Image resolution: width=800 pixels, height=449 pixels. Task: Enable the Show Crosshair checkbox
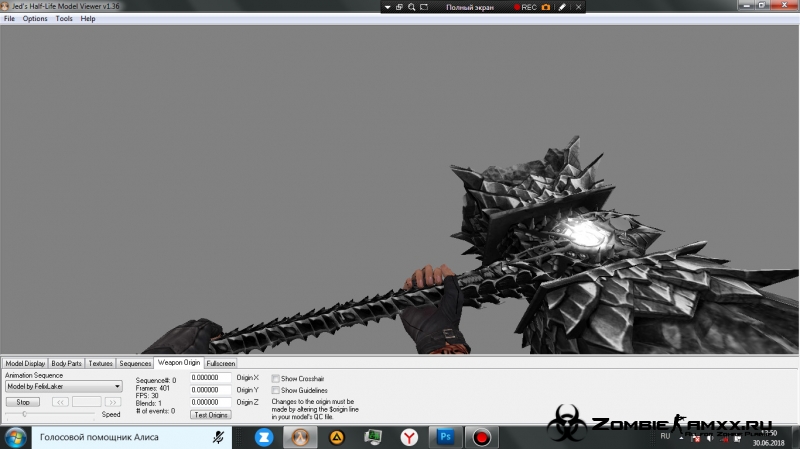276,379
